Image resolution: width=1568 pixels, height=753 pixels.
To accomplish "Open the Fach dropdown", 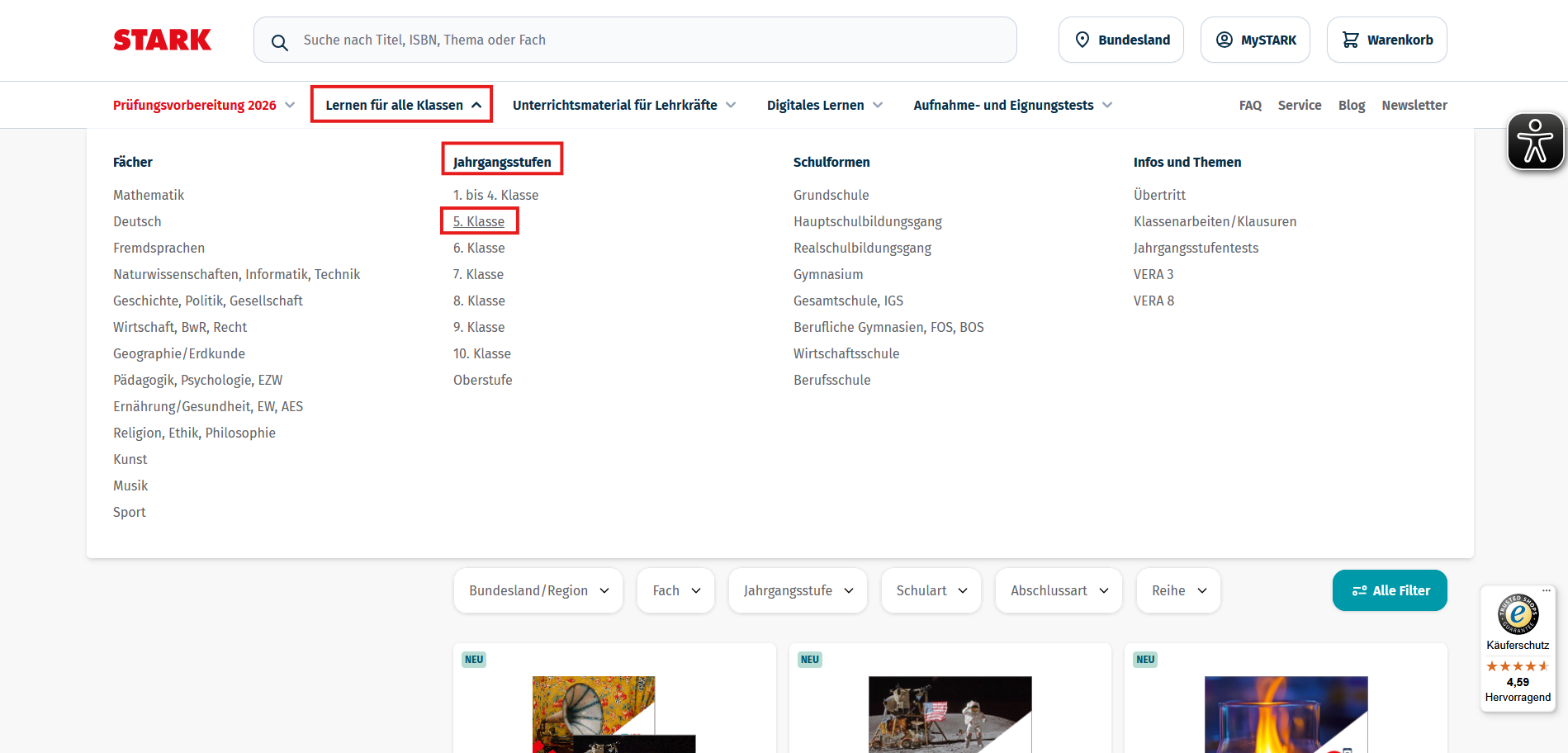I will pos(675,590).
